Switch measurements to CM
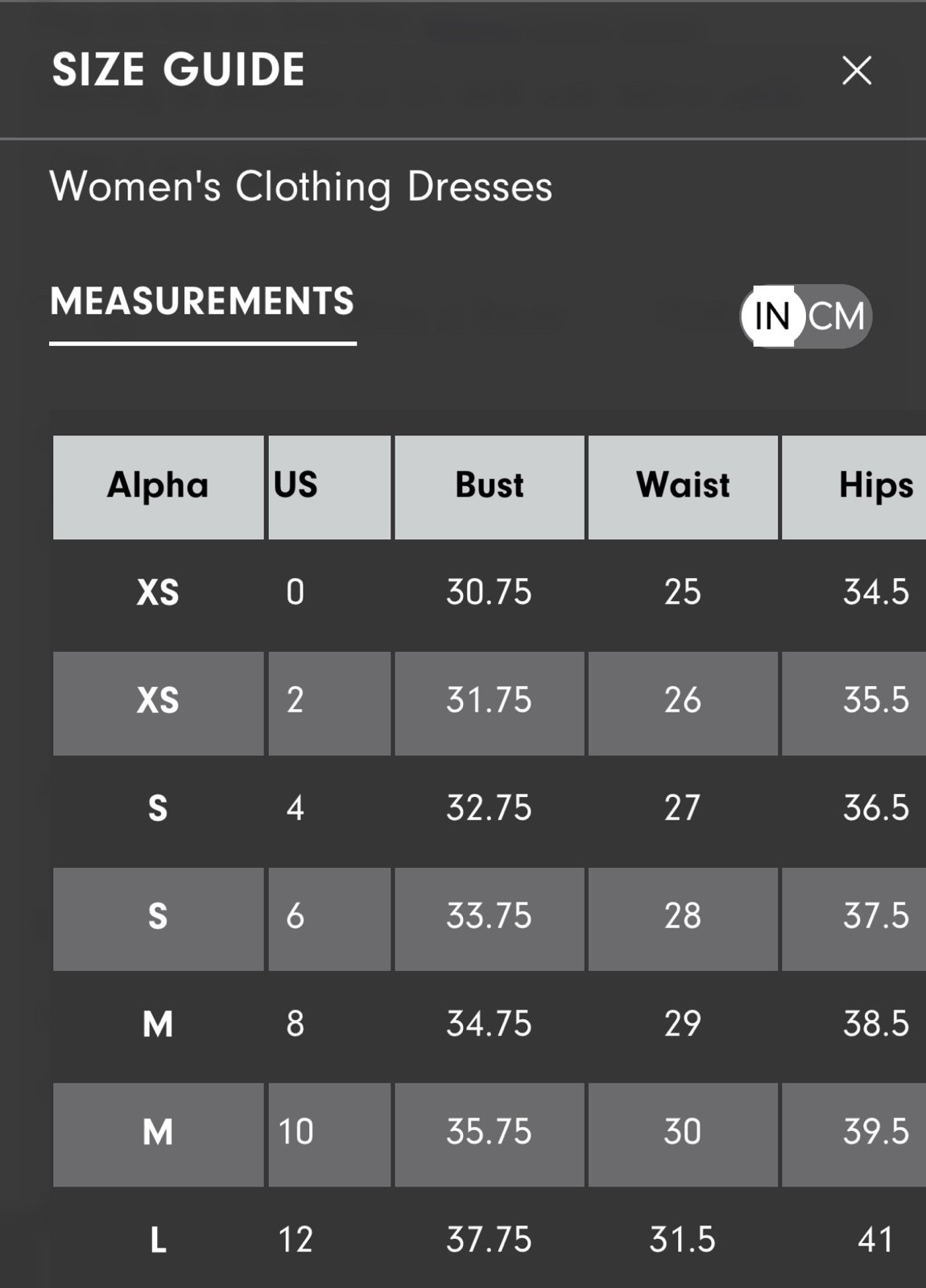The height and width of the screenshot is (1288, 926). [837, 316]
